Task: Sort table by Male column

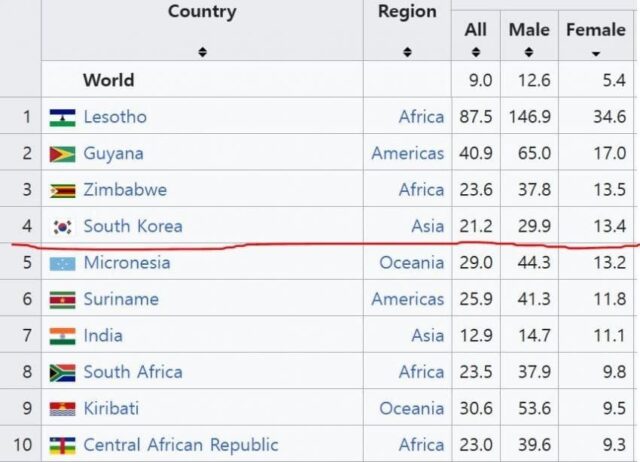Action: point(529,52)
